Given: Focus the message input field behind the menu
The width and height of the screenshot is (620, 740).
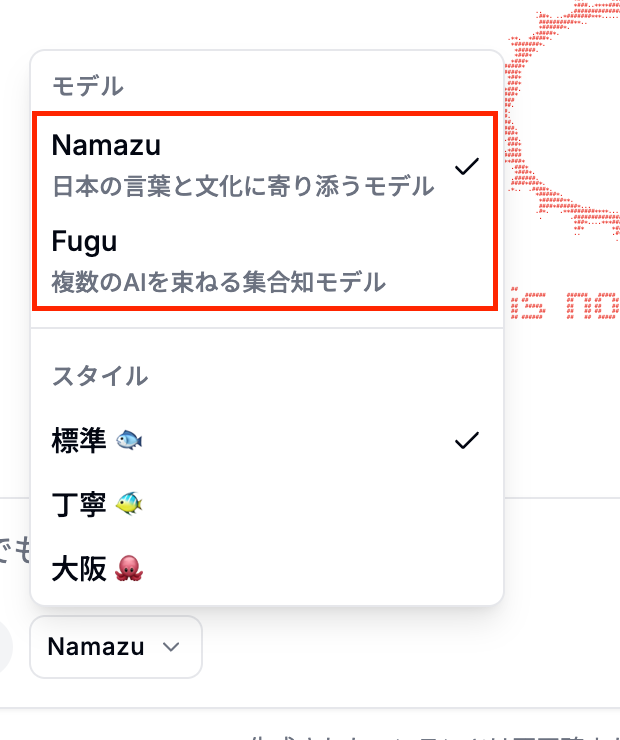Looking at the screenshot, I should (x=14, y=550).
